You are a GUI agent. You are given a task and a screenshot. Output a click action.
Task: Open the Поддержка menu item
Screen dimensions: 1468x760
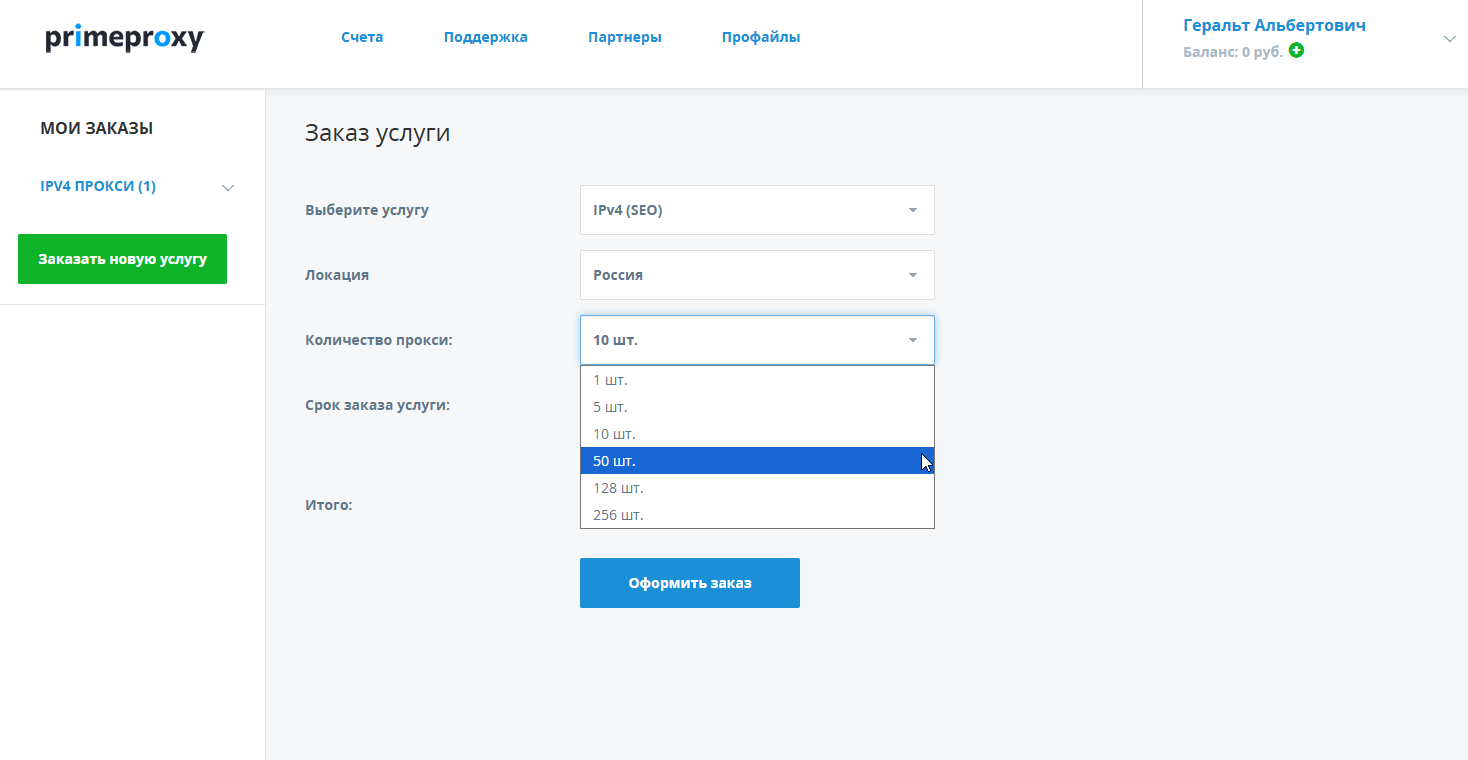click(486, 37)
